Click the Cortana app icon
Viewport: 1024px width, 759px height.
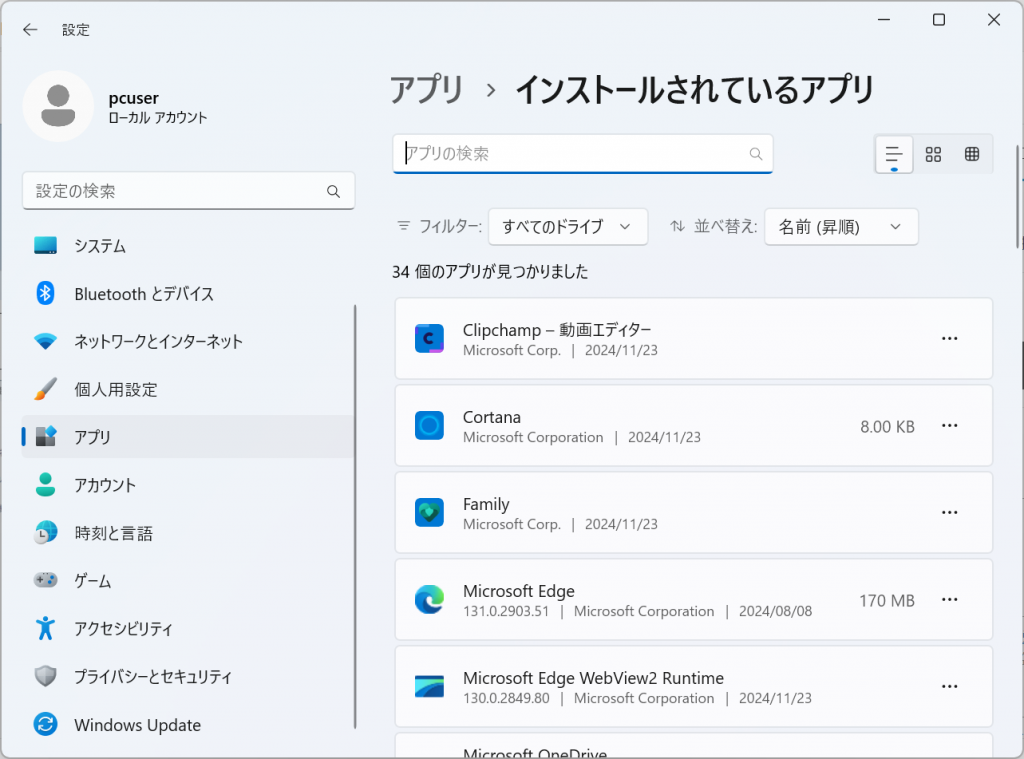click(429, 425)
